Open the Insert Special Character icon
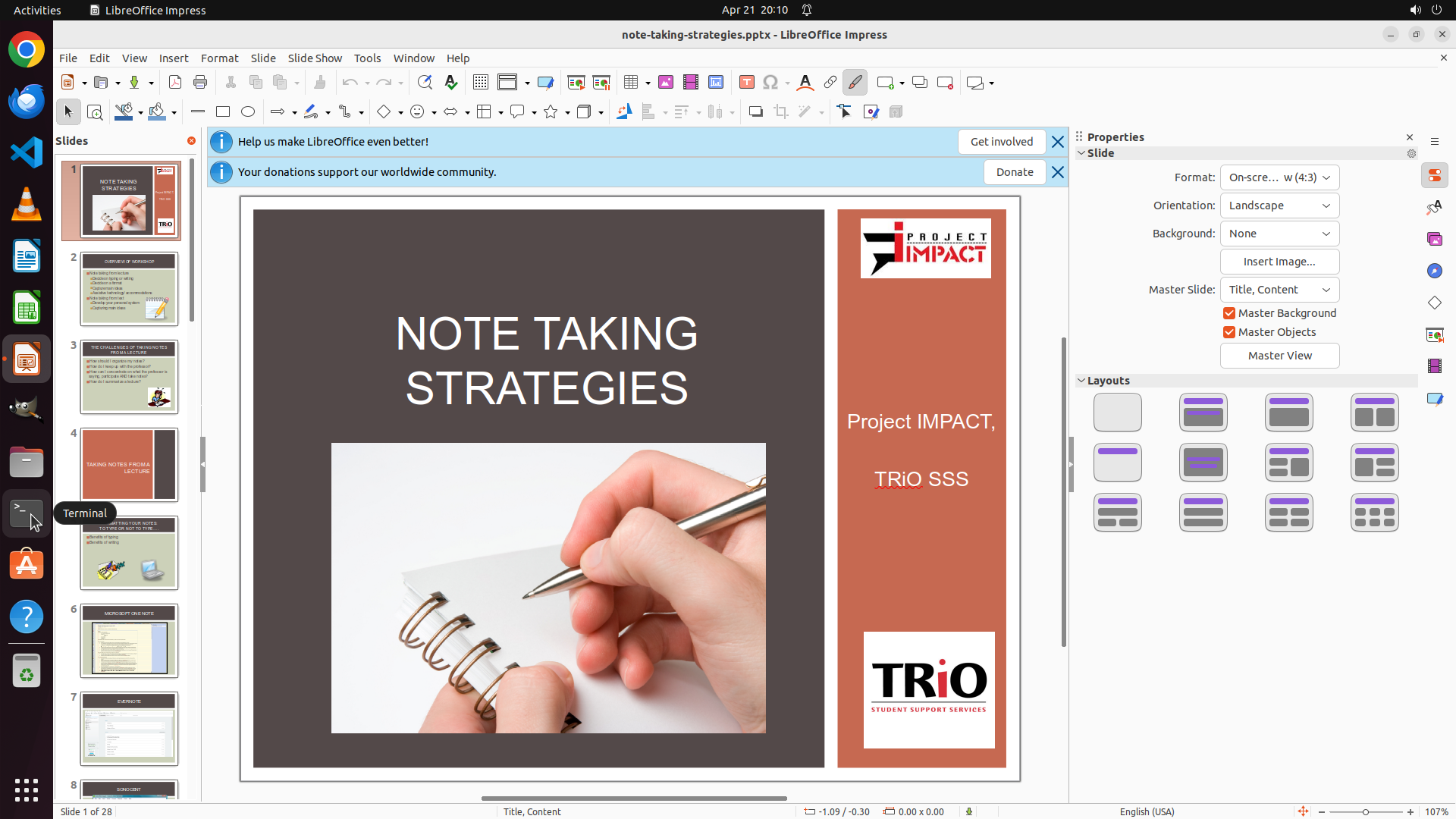1456x819 pixels. coord(770,83)
